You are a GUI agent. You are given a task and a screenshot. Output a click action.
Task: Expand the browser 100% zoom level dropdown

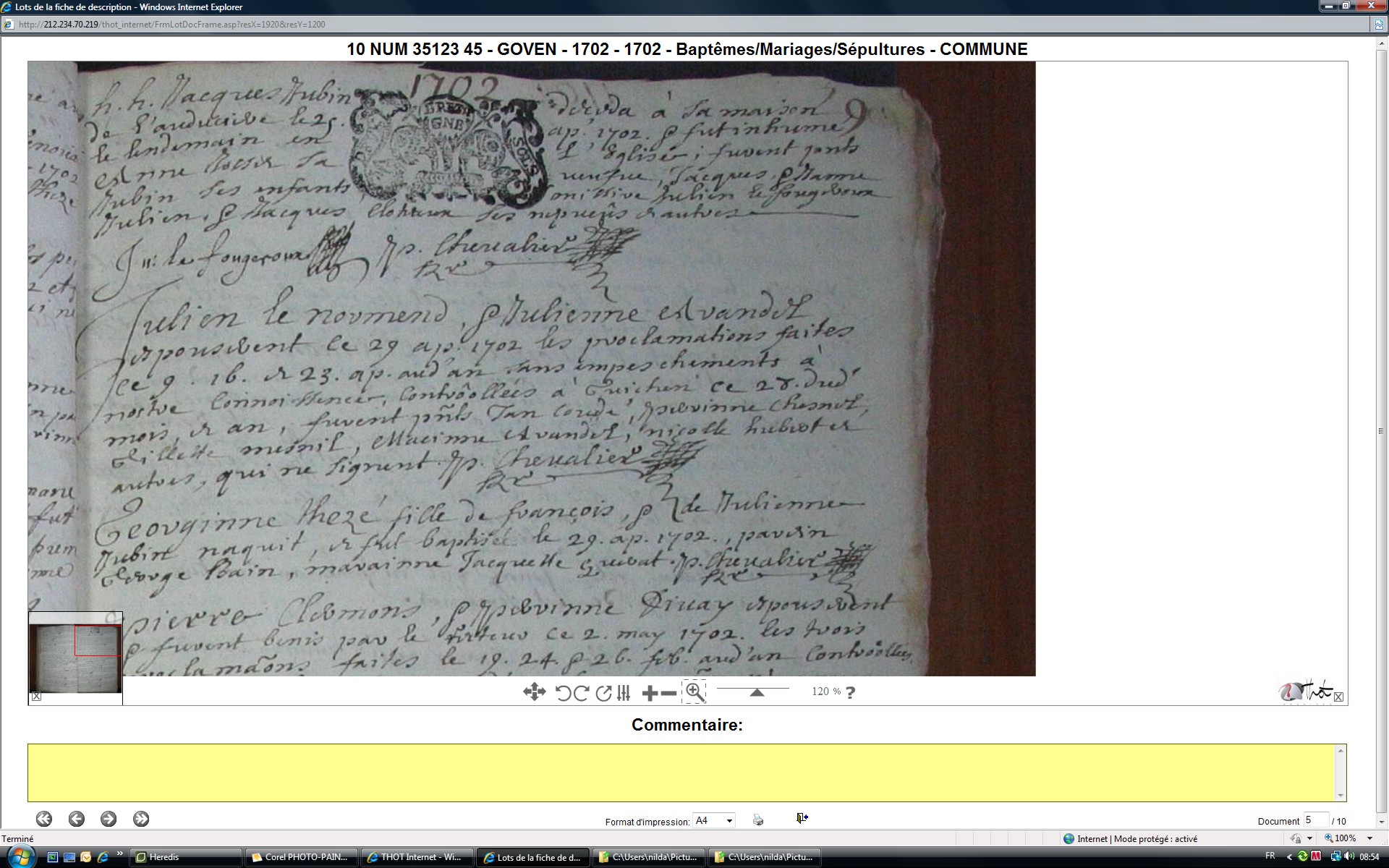tap(1369, 838)
